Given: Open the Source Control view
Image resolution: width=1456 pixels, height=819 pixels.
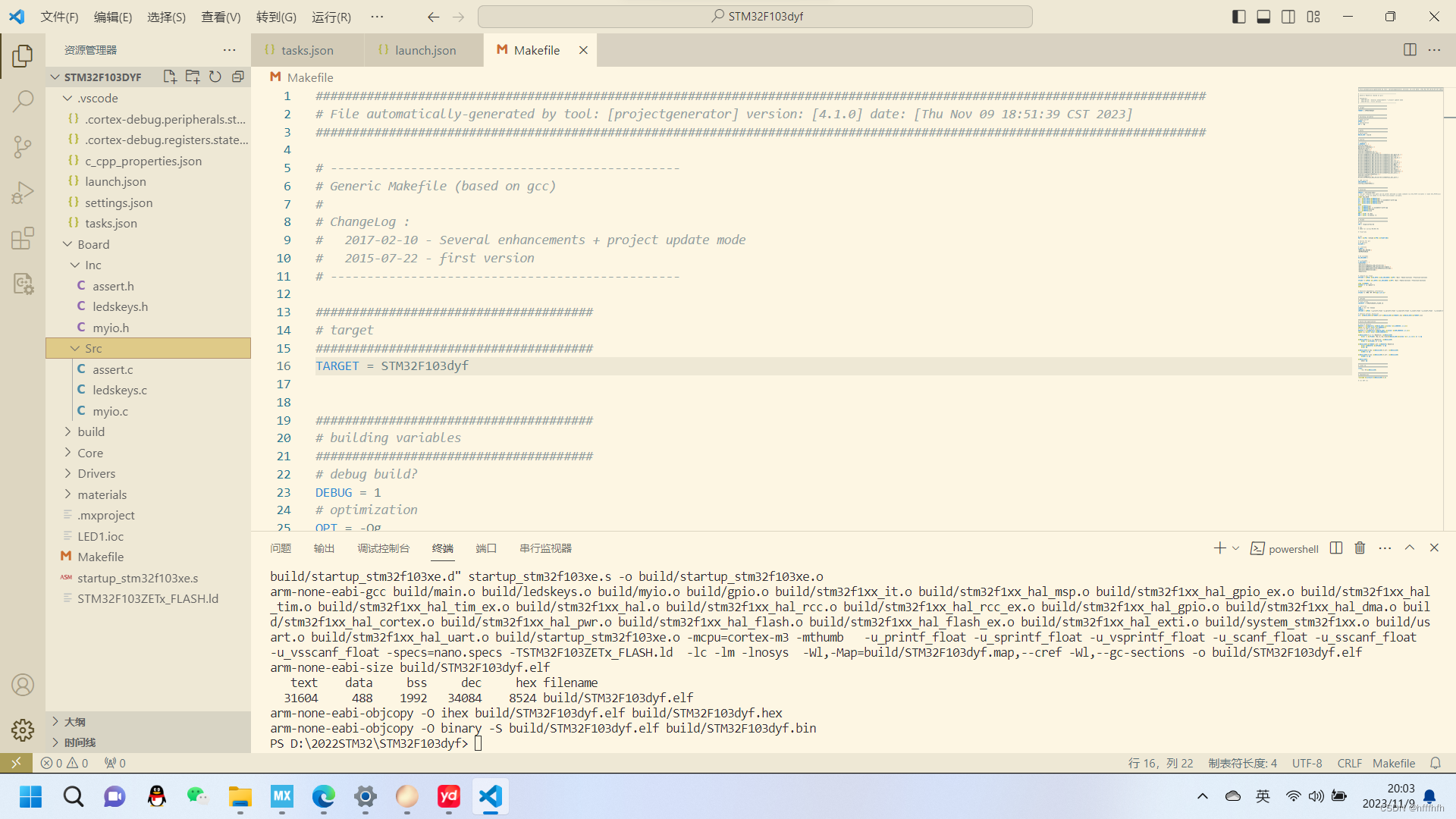Looking at the screenshot, I should coord(23,146).
